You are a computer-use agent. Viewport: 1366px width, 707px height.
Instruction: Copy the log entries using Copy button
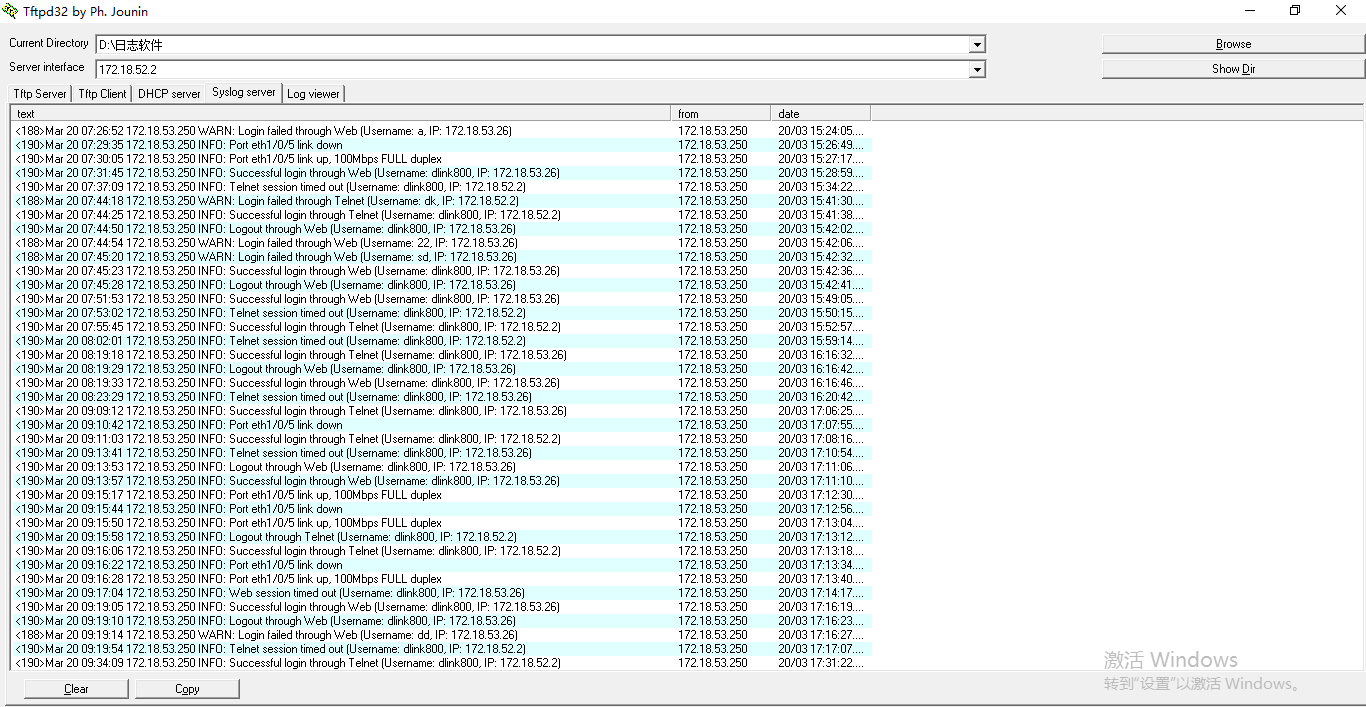point(187,688)
